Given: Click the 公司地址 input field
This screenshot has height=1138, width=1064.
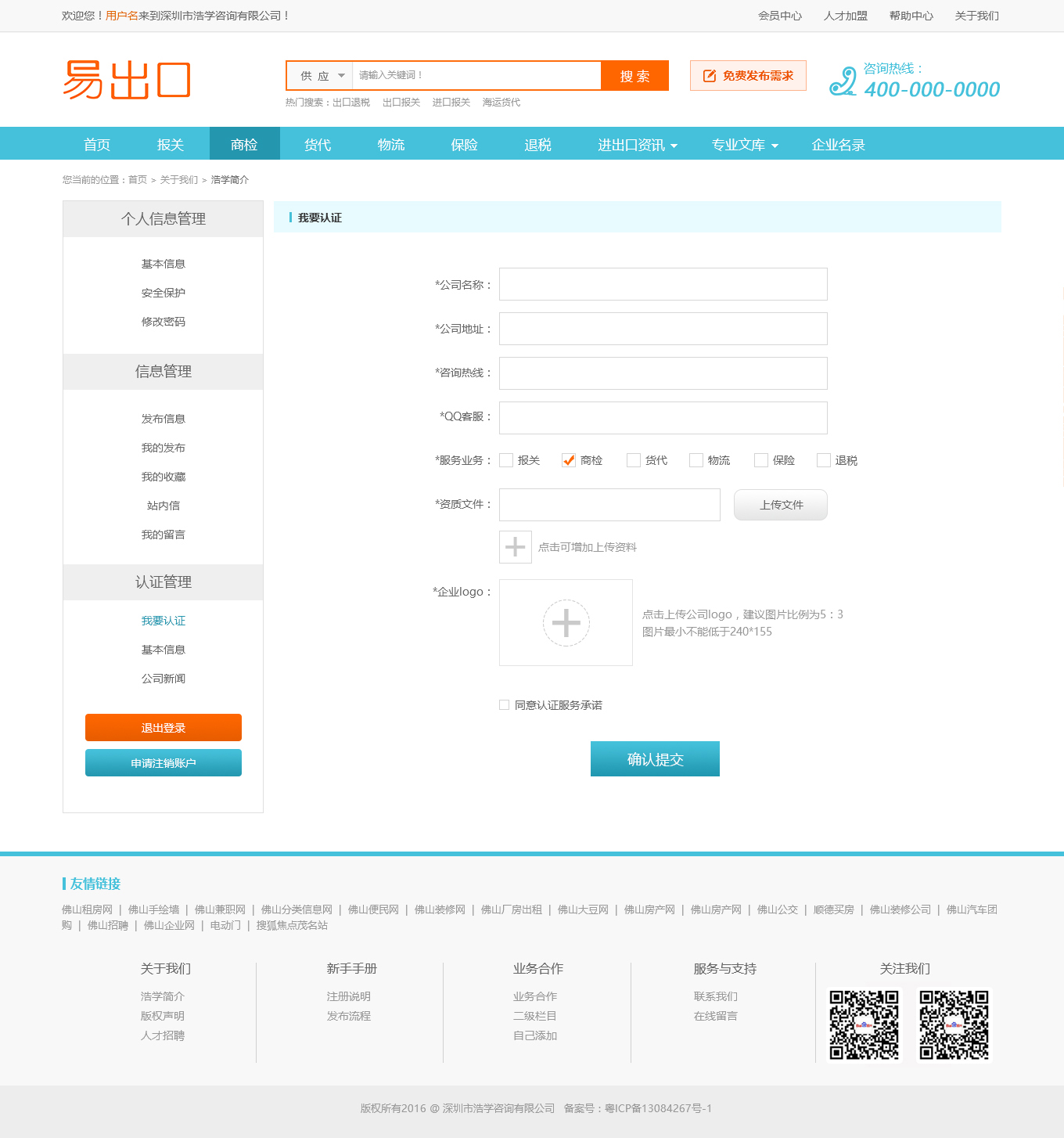Looking at the screenshot, I should point(663,329).
